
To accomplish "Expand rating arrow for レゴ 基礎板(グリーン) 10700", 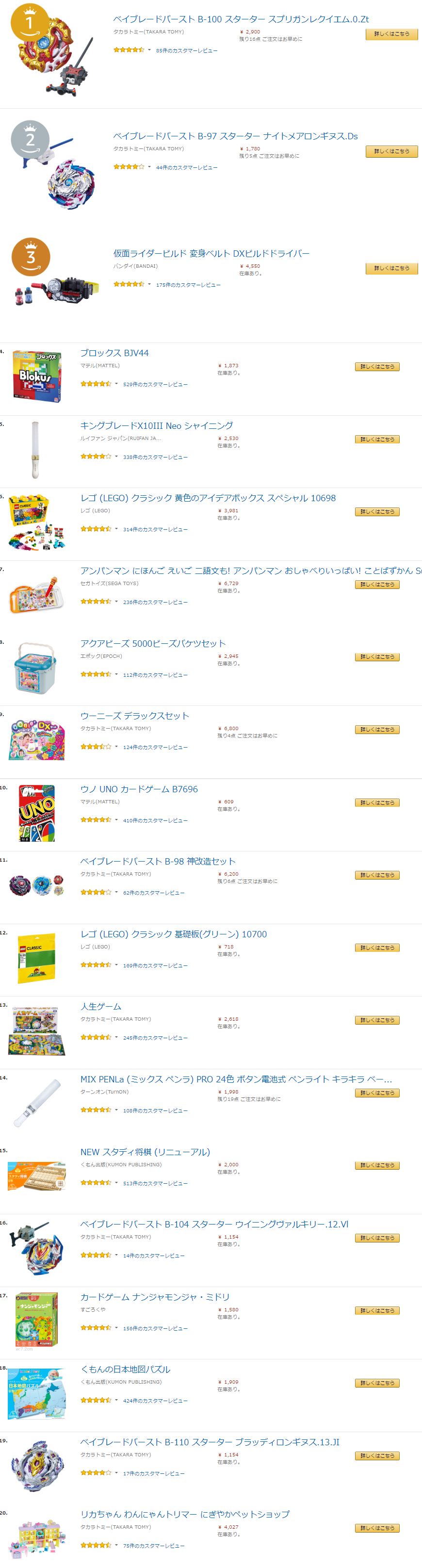I will 116,965.
